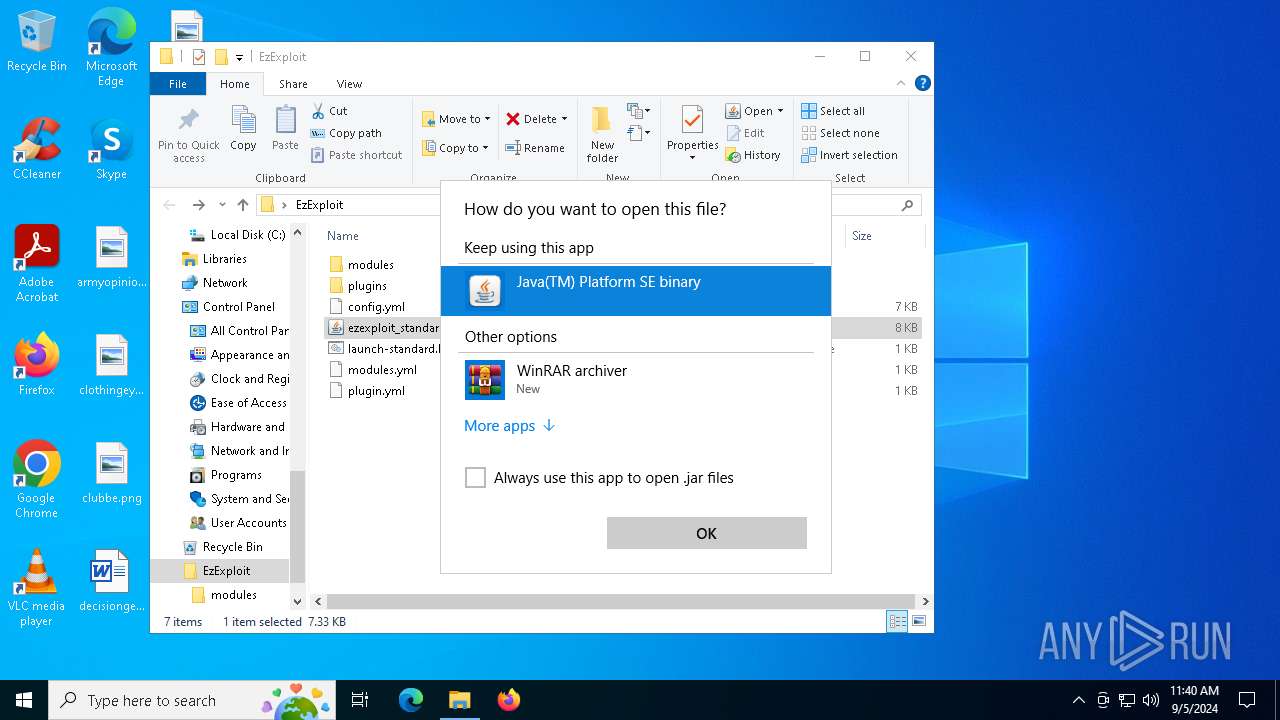Click Paste shortcut in ribbon
Image resolution: width=1280 pixels, height=720 pixels.
pyautogui.click(x=356, y=155)
